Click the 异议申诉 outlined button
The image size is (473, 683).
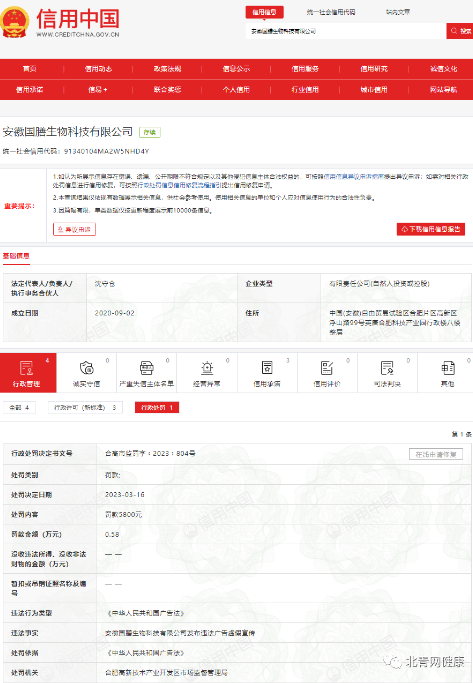point(74,229)
